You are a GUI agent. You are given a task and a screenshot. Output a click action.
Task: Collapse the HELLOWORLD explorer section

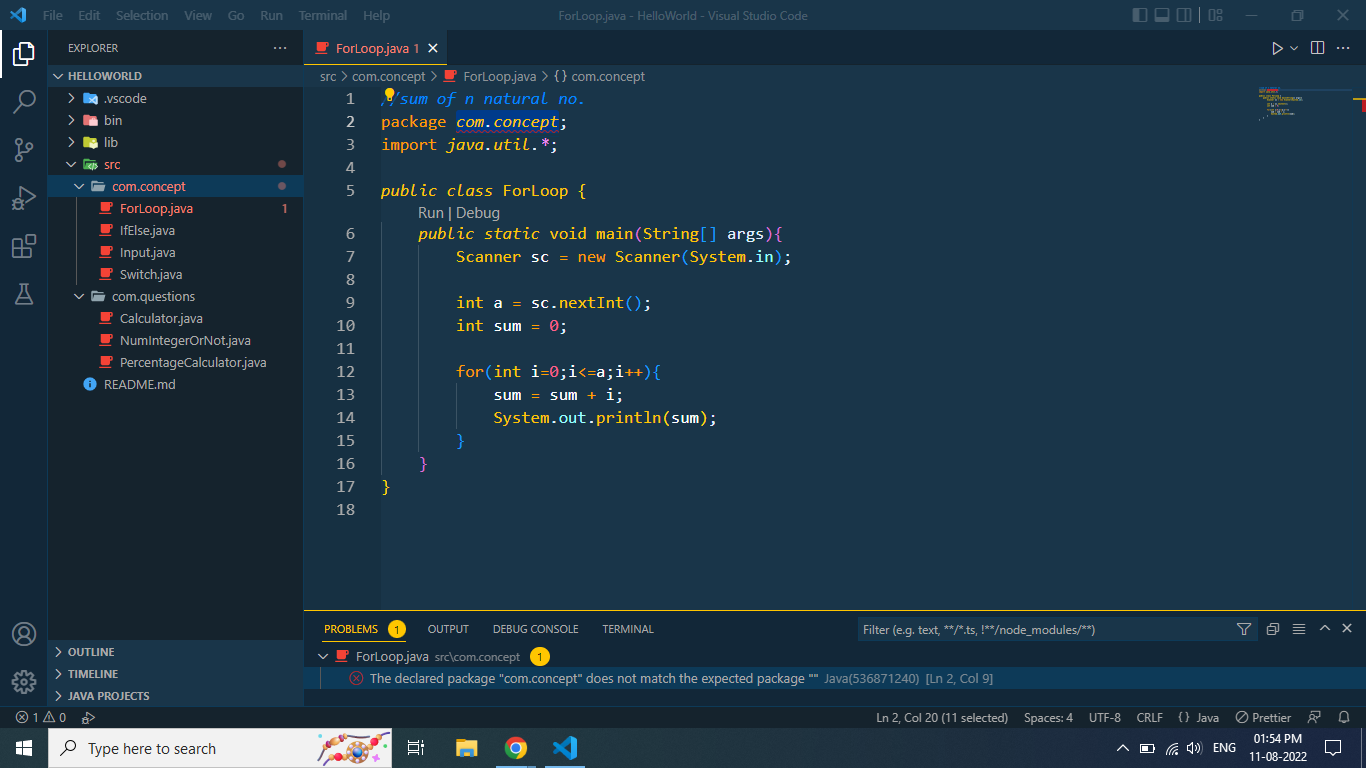(x=176, y=76)
